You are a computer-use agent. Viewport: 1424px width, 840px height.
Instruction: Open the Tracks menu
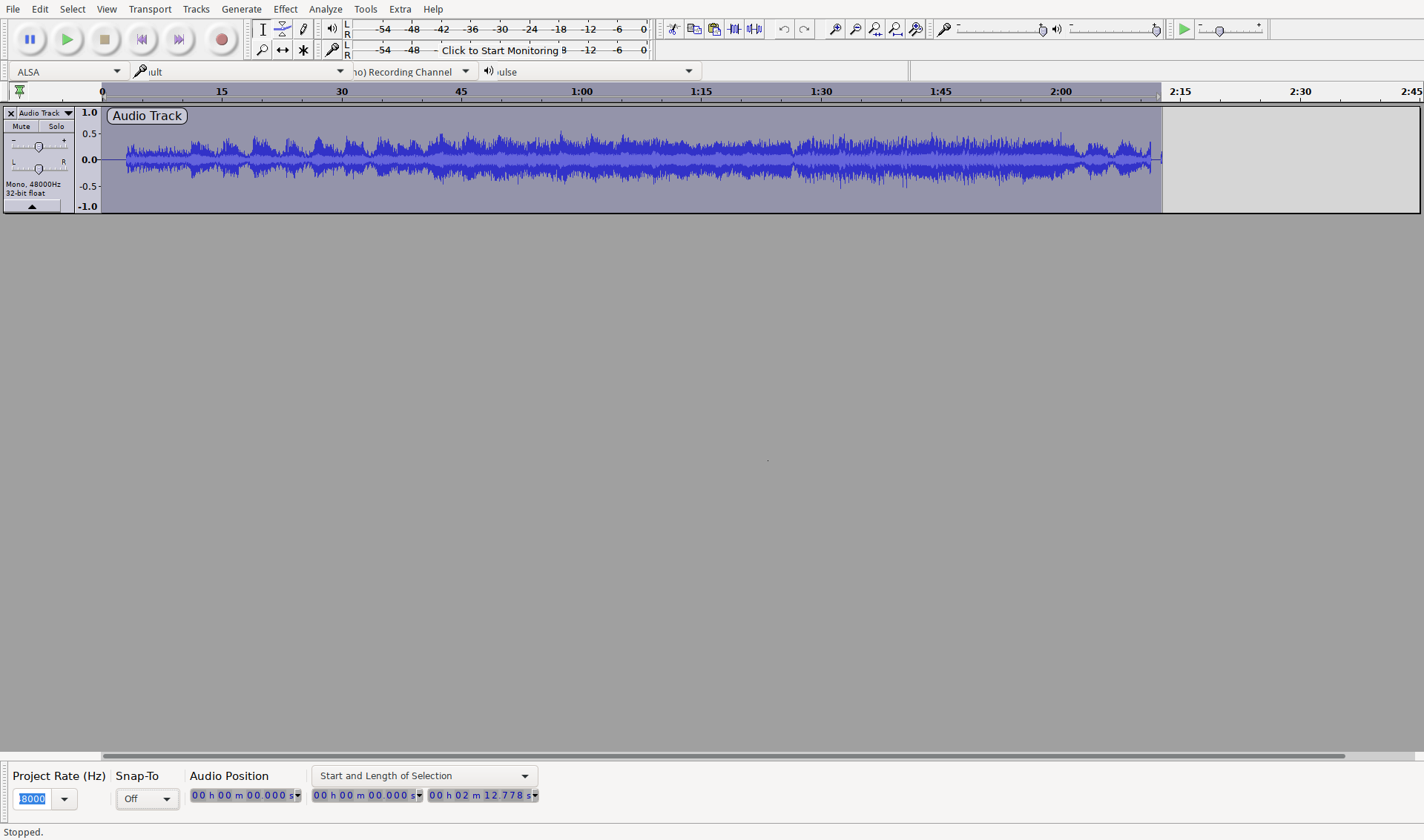(x=197, y=9)
